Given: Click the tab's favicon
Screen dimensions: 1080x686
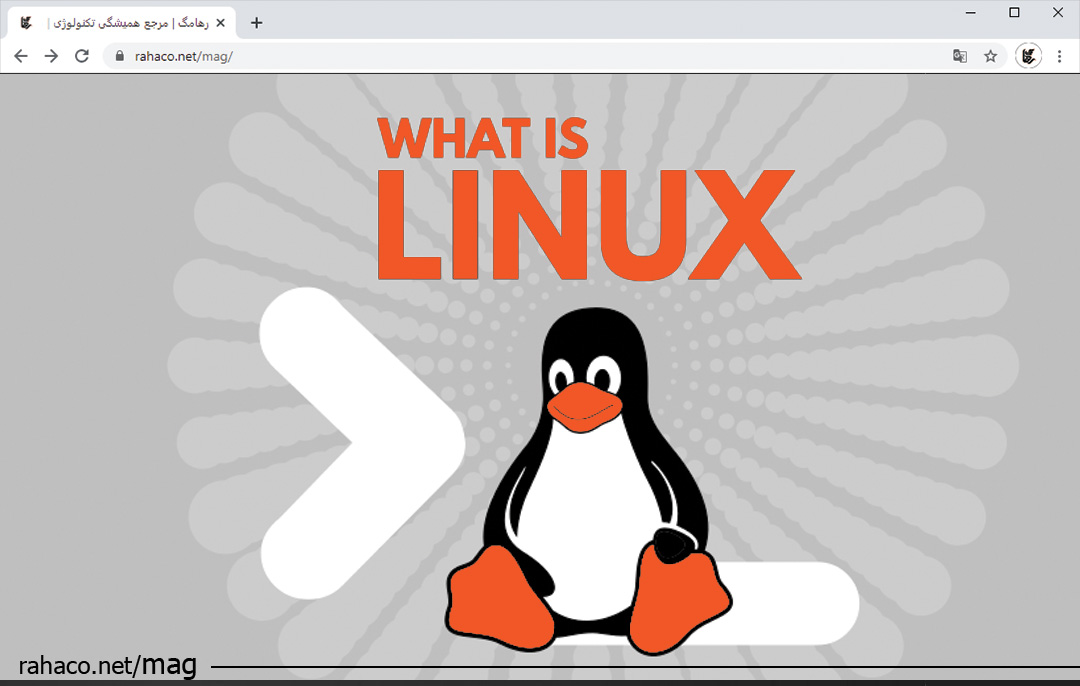Looking at the screenshot, I should coord(27,23).
